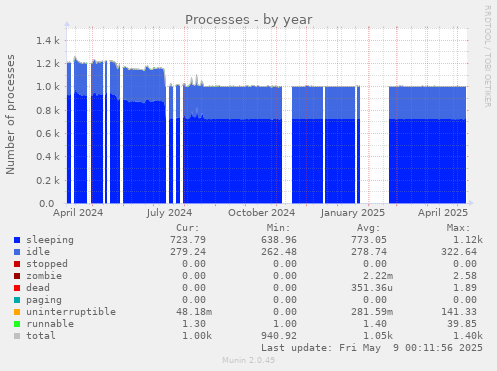The image size is (497, 371).
Task: Click idle current value 279.24
Action: [188, 252]
